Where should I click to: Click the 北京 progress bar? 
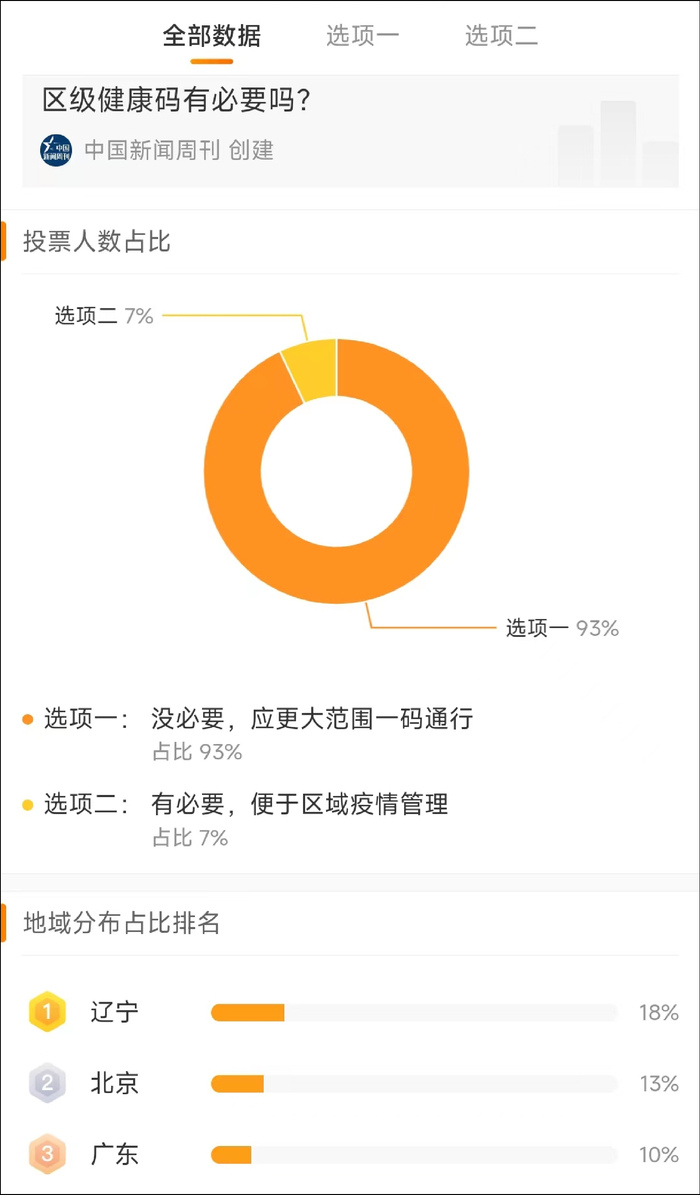414,1084
